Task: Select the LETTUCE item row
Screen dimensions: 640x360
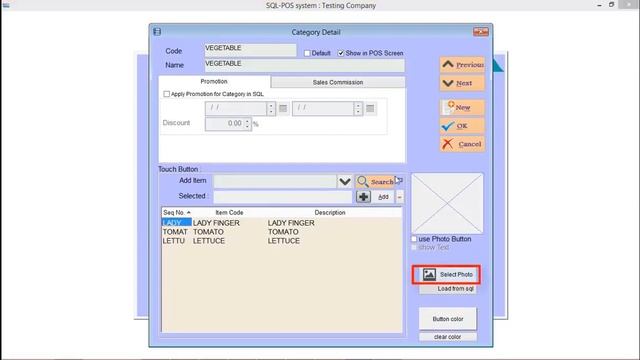Action: click(x=282, y=241)
